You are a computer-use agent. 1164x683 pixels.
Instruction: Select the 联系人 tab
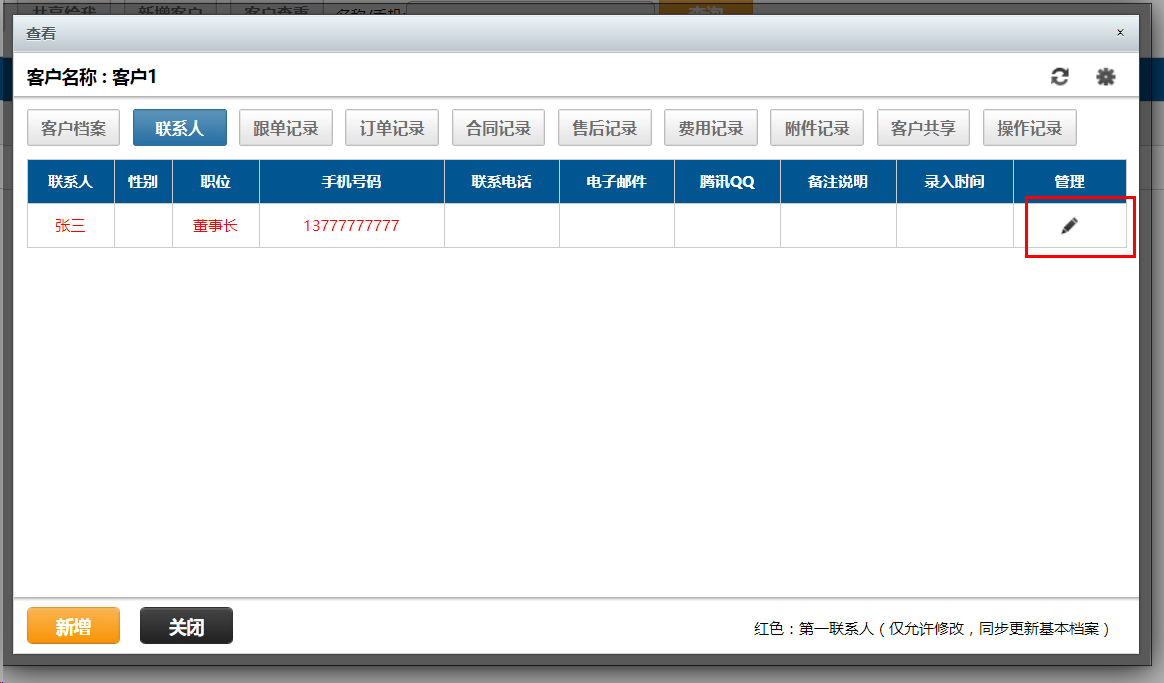pos(180,128)
